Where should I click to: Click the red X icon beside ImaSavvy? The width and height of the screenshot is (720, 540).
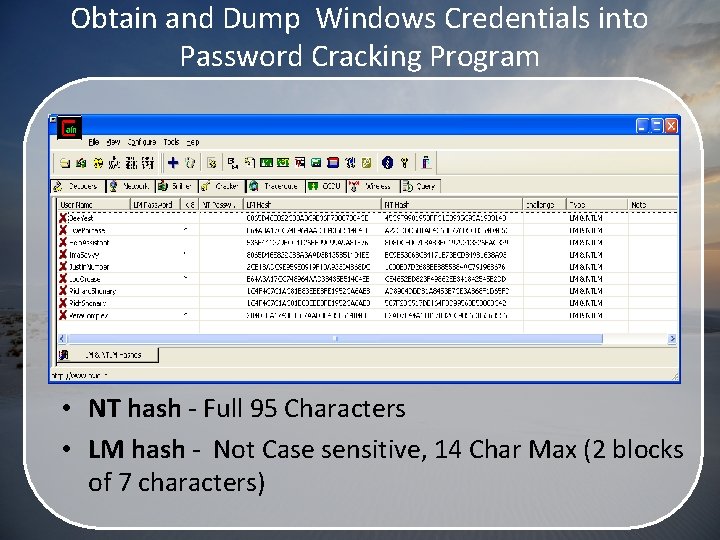tap(63, 254)
